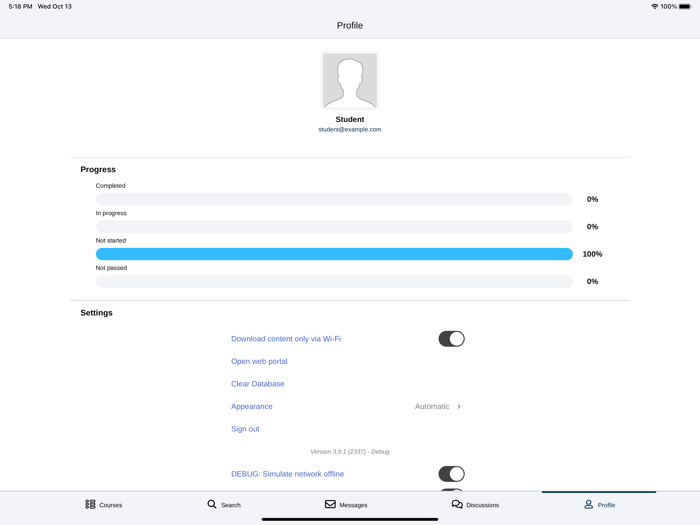
Task: Open Messages envelope icon
Action: 330,505
